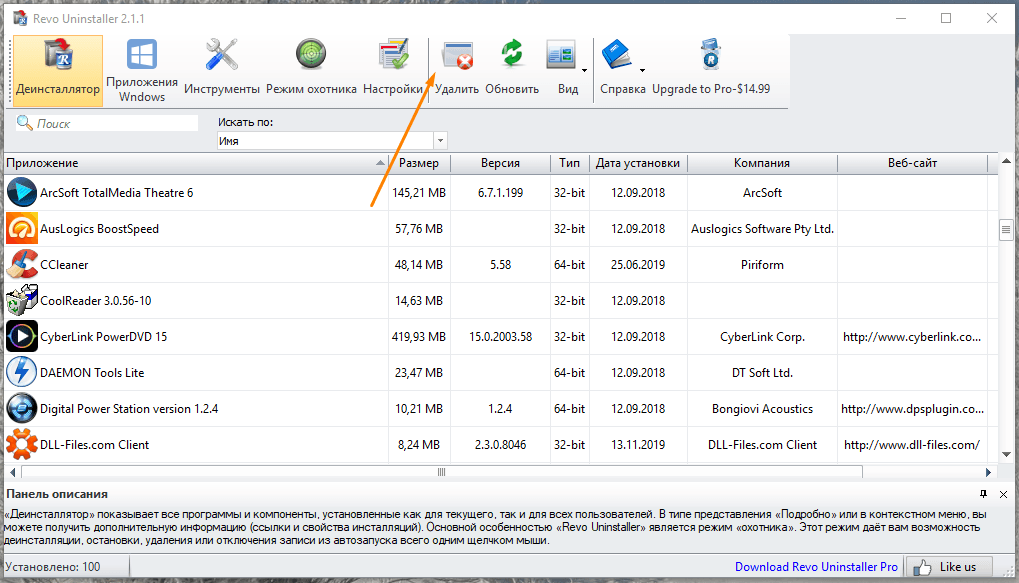1019x583 pixels.
Task: Select CCleaner in the application list
Action: pyautogui.click(x=64, y=265)
